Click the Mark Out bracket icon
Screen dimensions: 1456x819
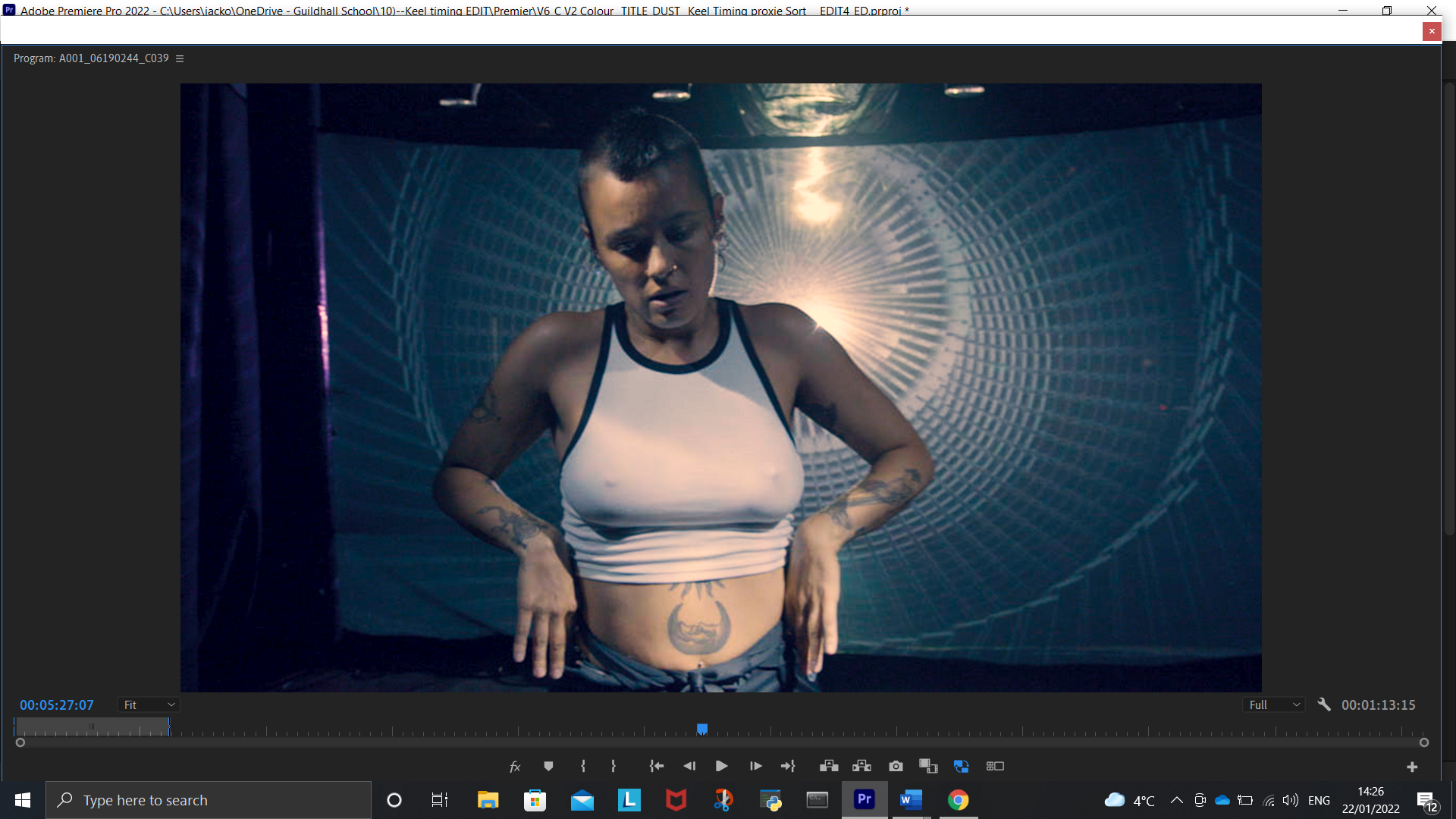(x=613, y=767)
